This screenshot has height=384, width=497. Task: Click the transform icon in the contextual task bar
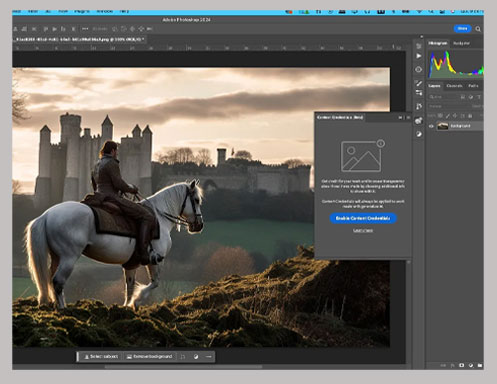click(183, 357)
